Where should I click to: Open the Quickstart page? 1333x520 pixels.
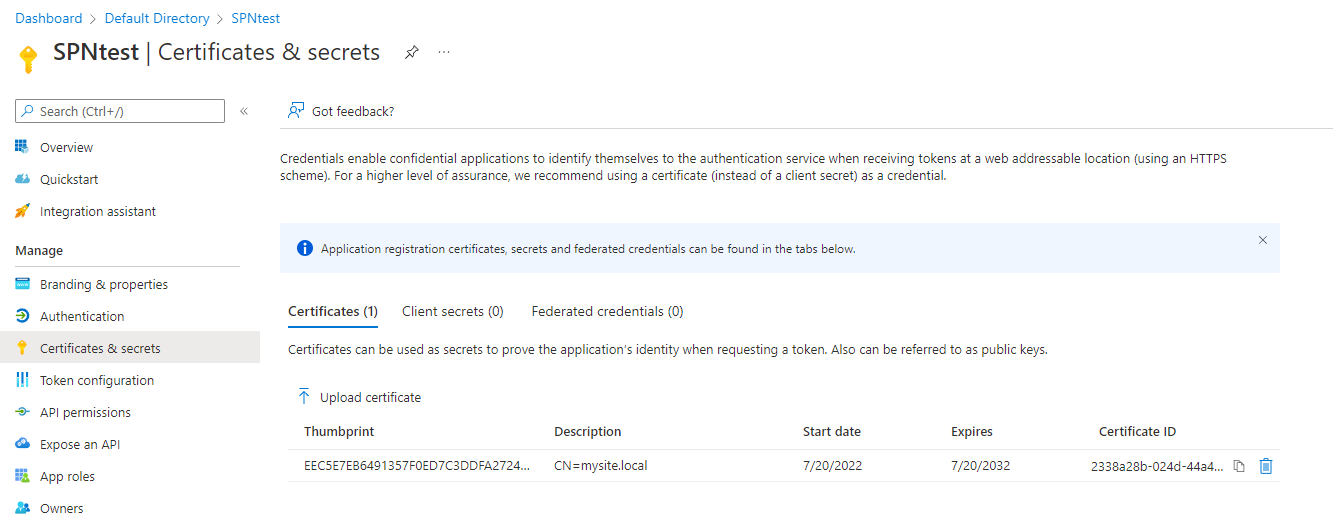point(69,180)
